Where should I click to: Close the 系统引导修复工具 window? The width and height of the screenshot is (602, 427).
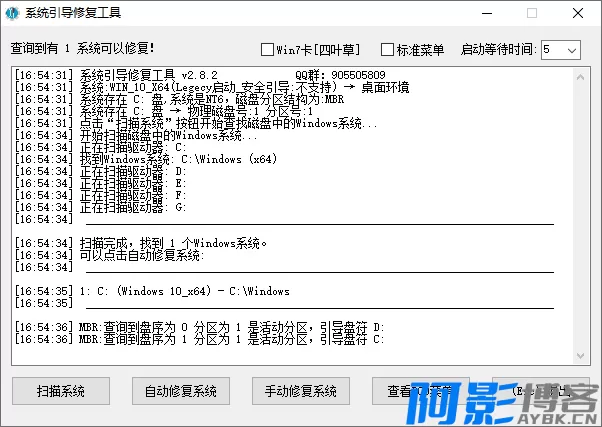coord(578,13)
